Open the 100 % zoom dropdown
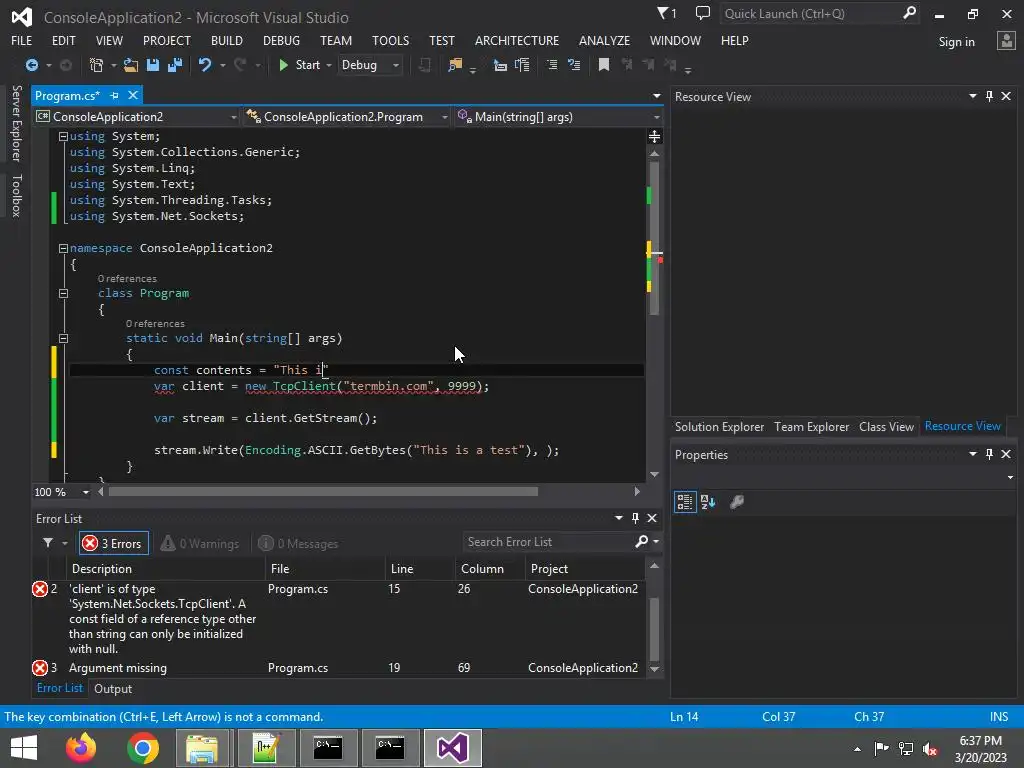Image resolution: width=1024 pixels, height=768 pixels. (x=86, y=492)
